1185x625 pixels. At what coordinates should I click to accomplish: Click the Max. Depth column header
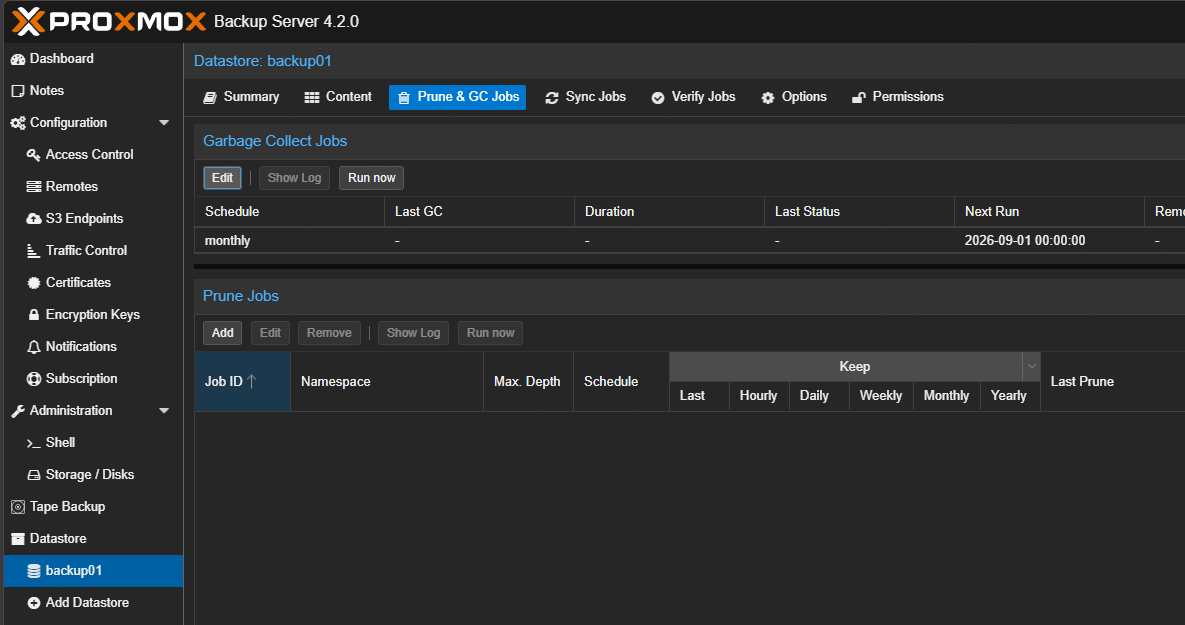pyautogui.click(x=528, y=382)
